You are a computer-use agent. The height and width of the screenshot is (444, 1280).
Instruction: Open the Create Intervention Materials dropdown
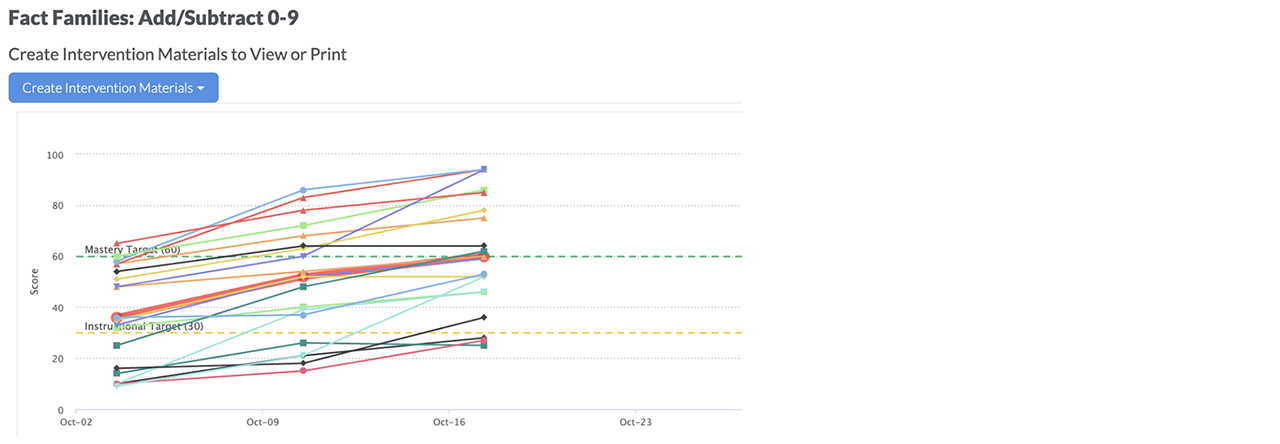click(113, 88)
